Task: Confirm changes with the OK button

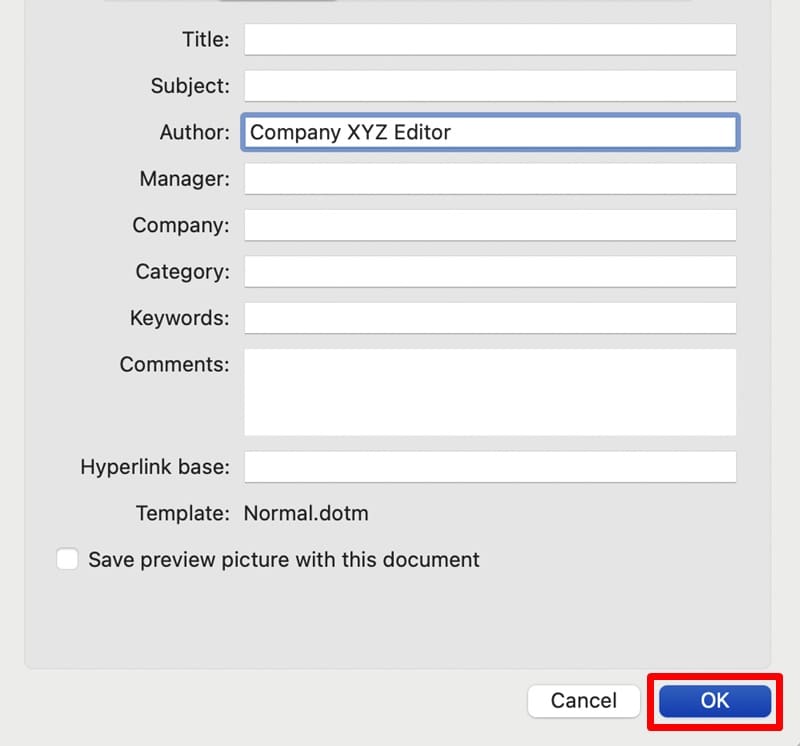Action: tap(714, 701)
